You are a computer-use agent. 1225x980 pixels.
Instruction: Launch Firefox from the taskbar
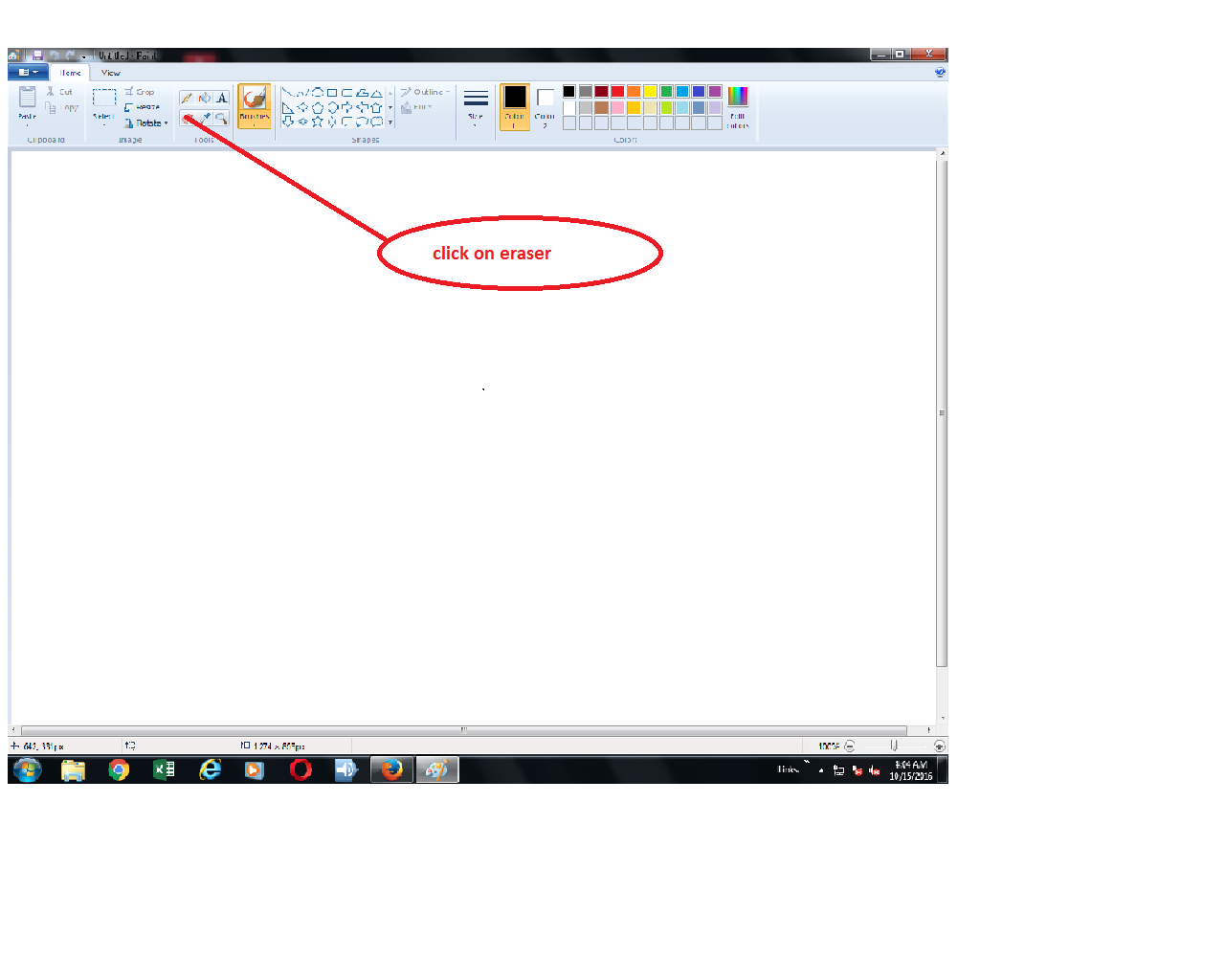point(390,769)
